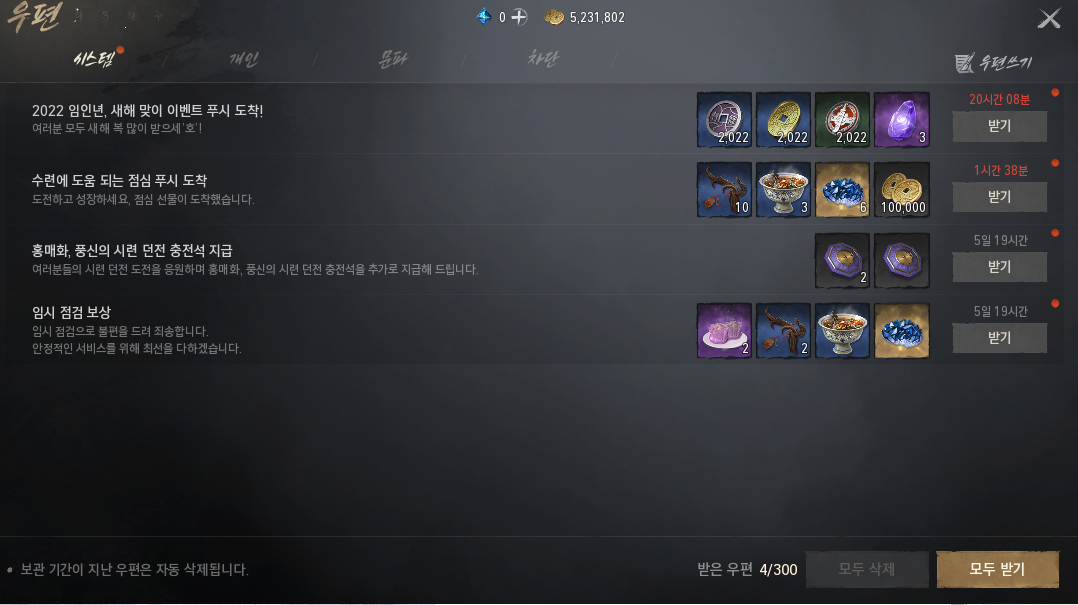
Task: Click 받기 for the 2022 새해 event mail
Action: [1000, 126]
